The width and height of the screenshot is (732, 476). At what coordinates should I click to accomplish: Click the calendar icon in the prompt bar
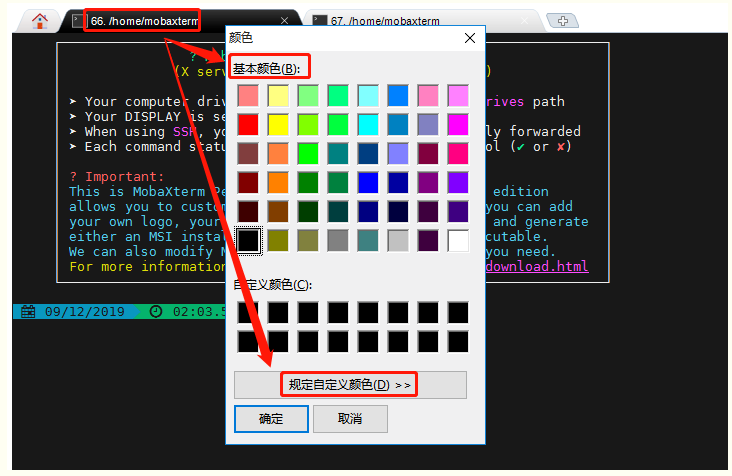28,311
